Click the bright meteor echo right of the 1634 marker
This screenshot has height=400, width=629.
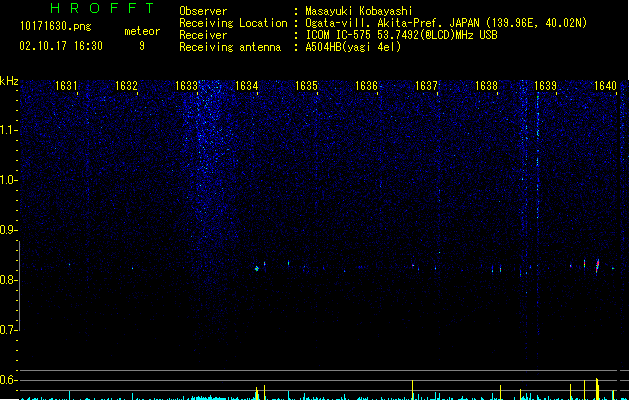click(257, 268)
